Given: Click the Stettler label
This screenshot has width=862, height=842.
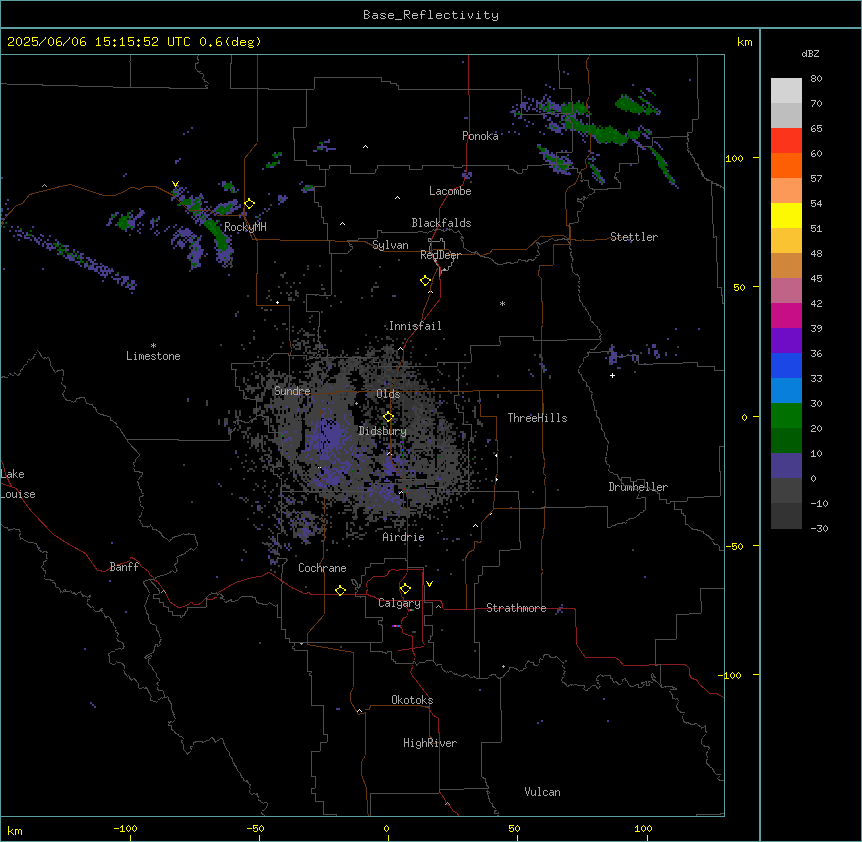Looking at the screenshot, I should point(633,237).
